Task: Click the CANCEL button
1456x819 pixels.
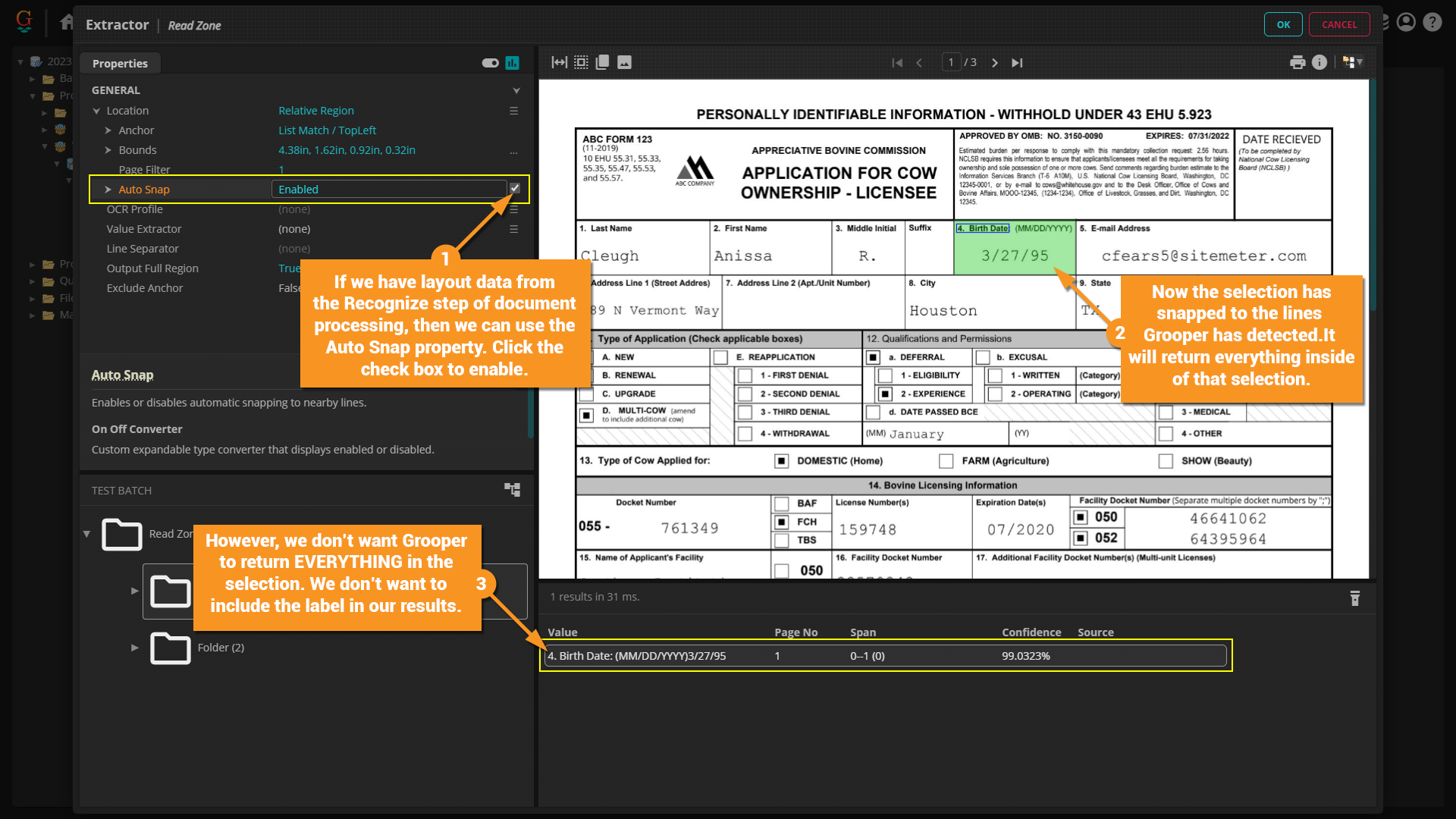Action: click(x=1339, y=24)
